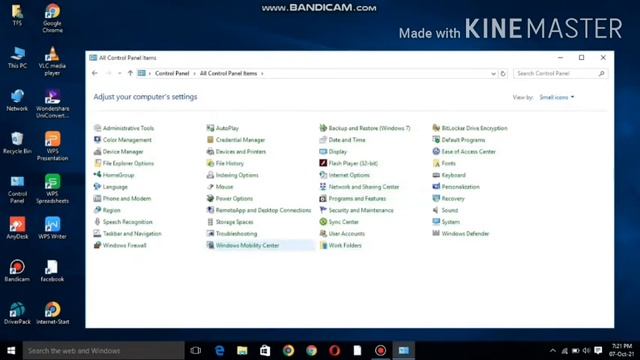Screen dimensions: 640x360
Task: Show hidden system tray icons
Action: coord(552,351)
